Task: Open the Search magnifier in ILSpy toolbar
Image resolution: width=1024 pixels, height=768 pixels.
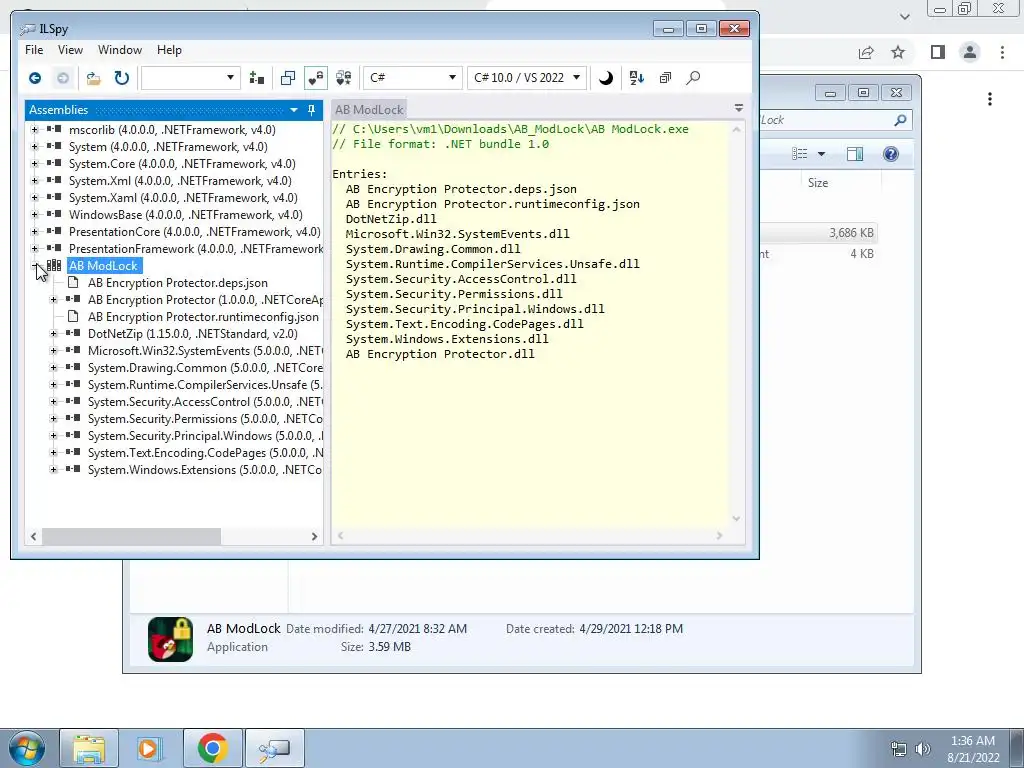Action: click(693, 78)
